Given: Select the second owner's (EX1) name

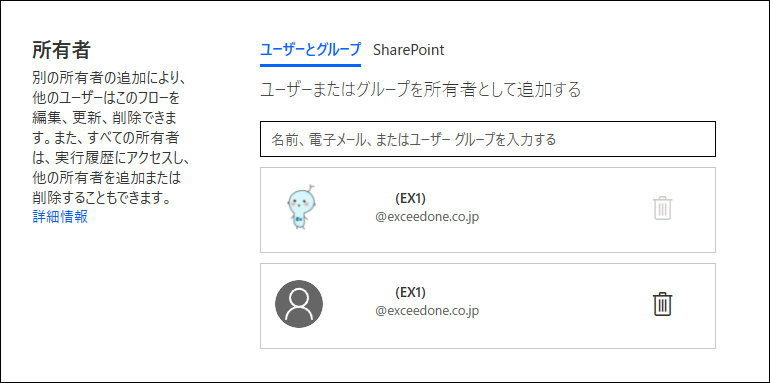Looking at the screenshot, I should [410, 292].
